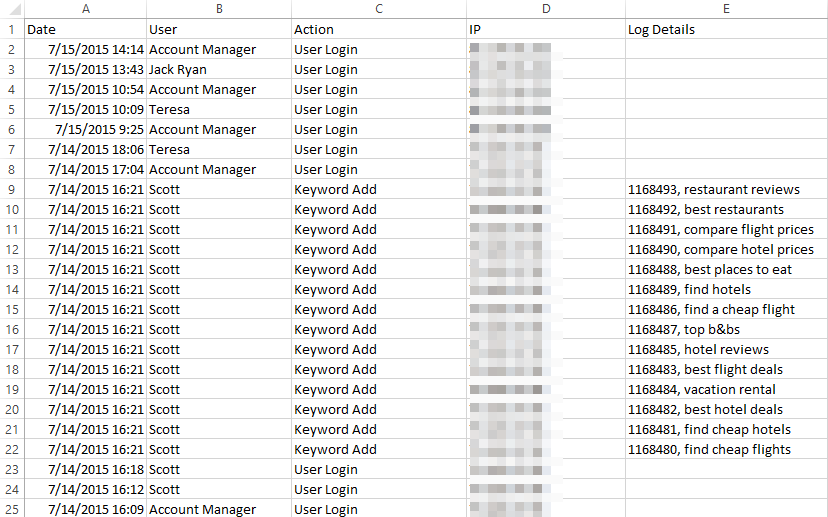This screenshot has height=517, width=828.
Task: Select column D header
Action: [545, 9]
